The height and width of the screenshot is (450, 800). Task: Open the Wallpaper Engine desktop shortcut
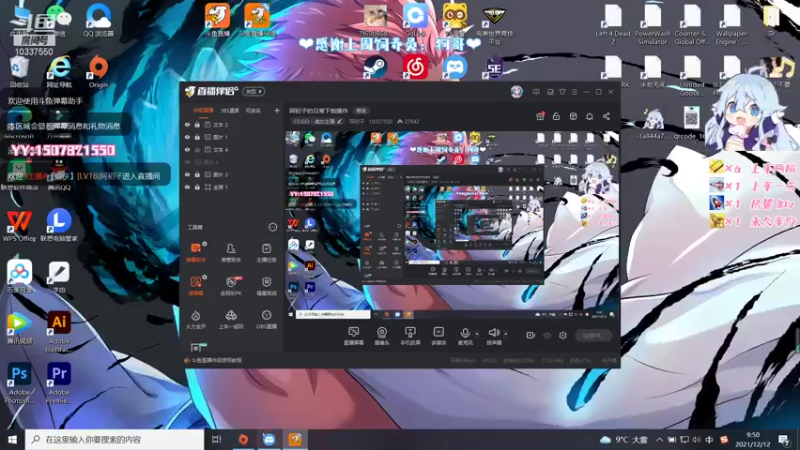pos(731,24)
